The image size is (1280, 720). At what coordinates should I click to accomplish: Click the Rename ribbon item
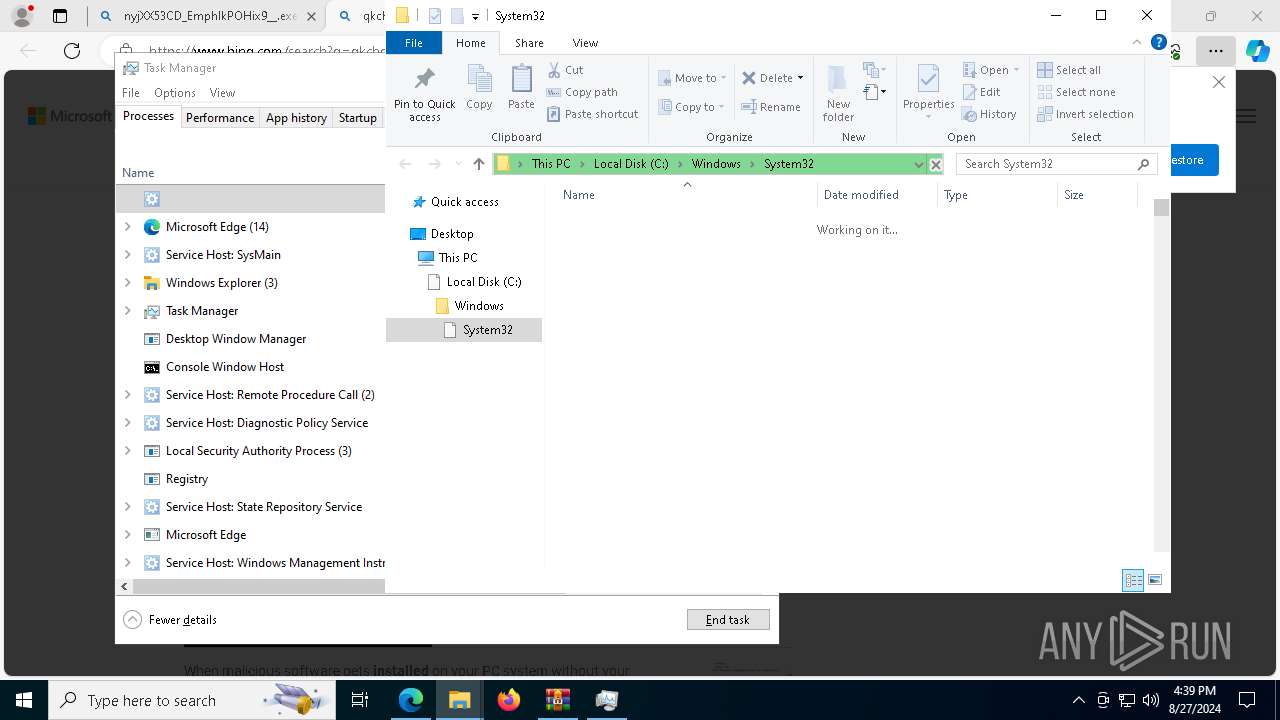pos(770,107)
